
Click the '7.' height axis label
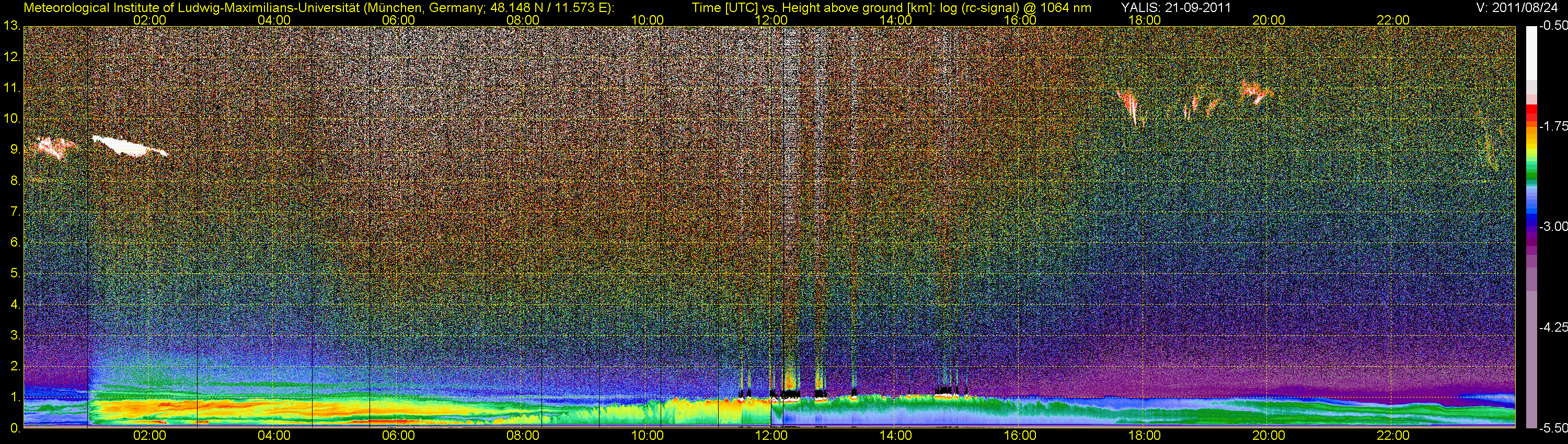click(15, 212)
